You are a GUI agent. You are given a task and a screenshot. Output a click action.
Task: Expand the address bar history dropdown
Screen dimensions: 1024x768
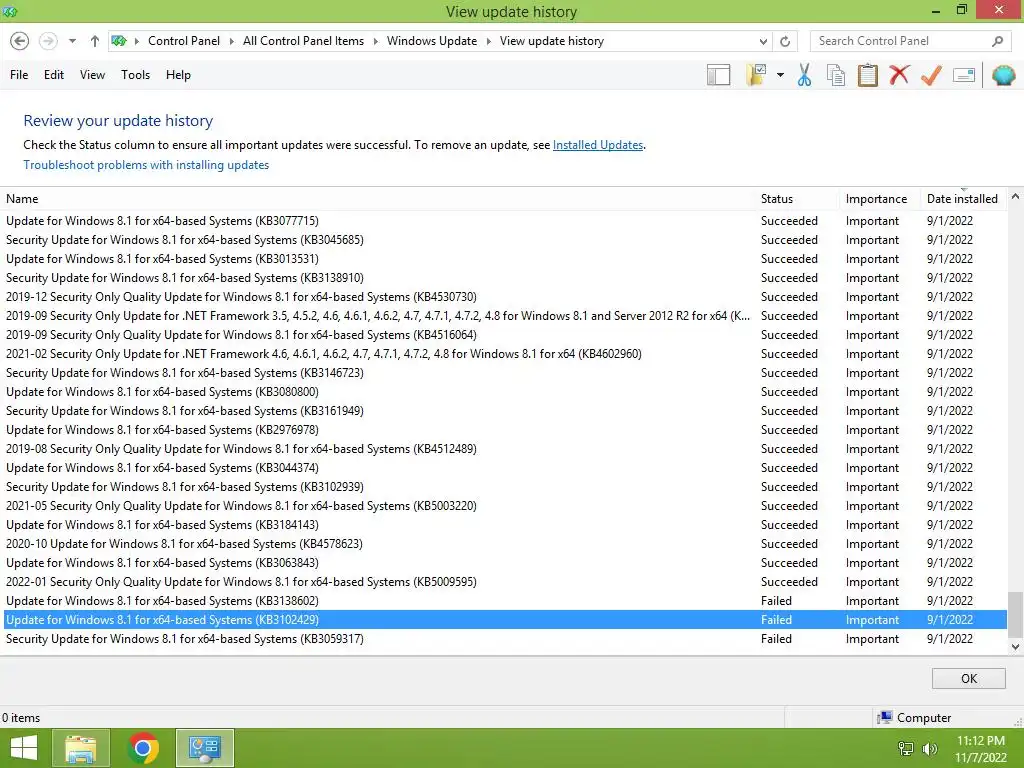[x=763, y=41]
